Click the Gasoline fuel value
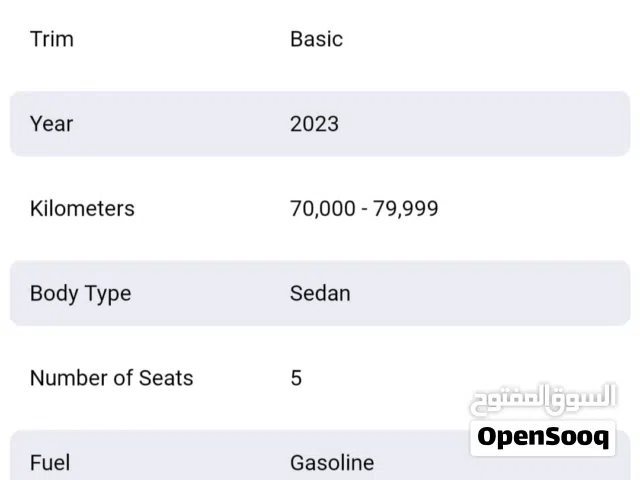640x480 pixels. pos(332,463)
